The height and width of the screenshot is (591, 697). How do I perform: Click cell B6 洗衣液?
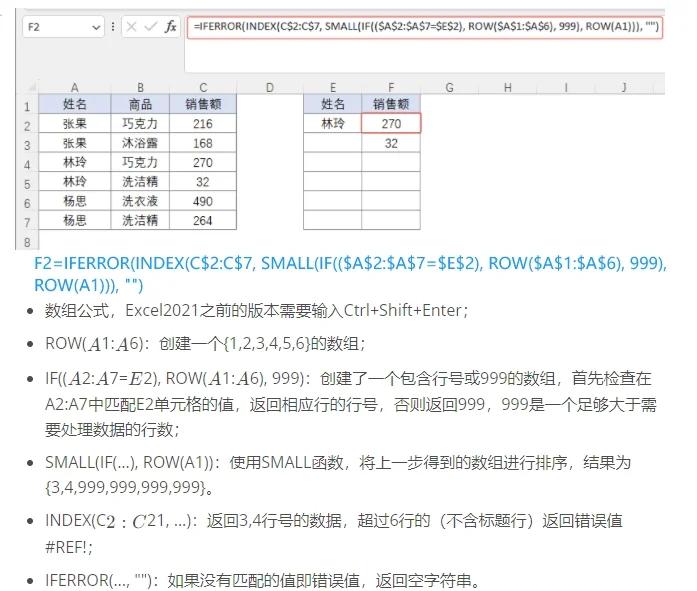click(140, 201)
